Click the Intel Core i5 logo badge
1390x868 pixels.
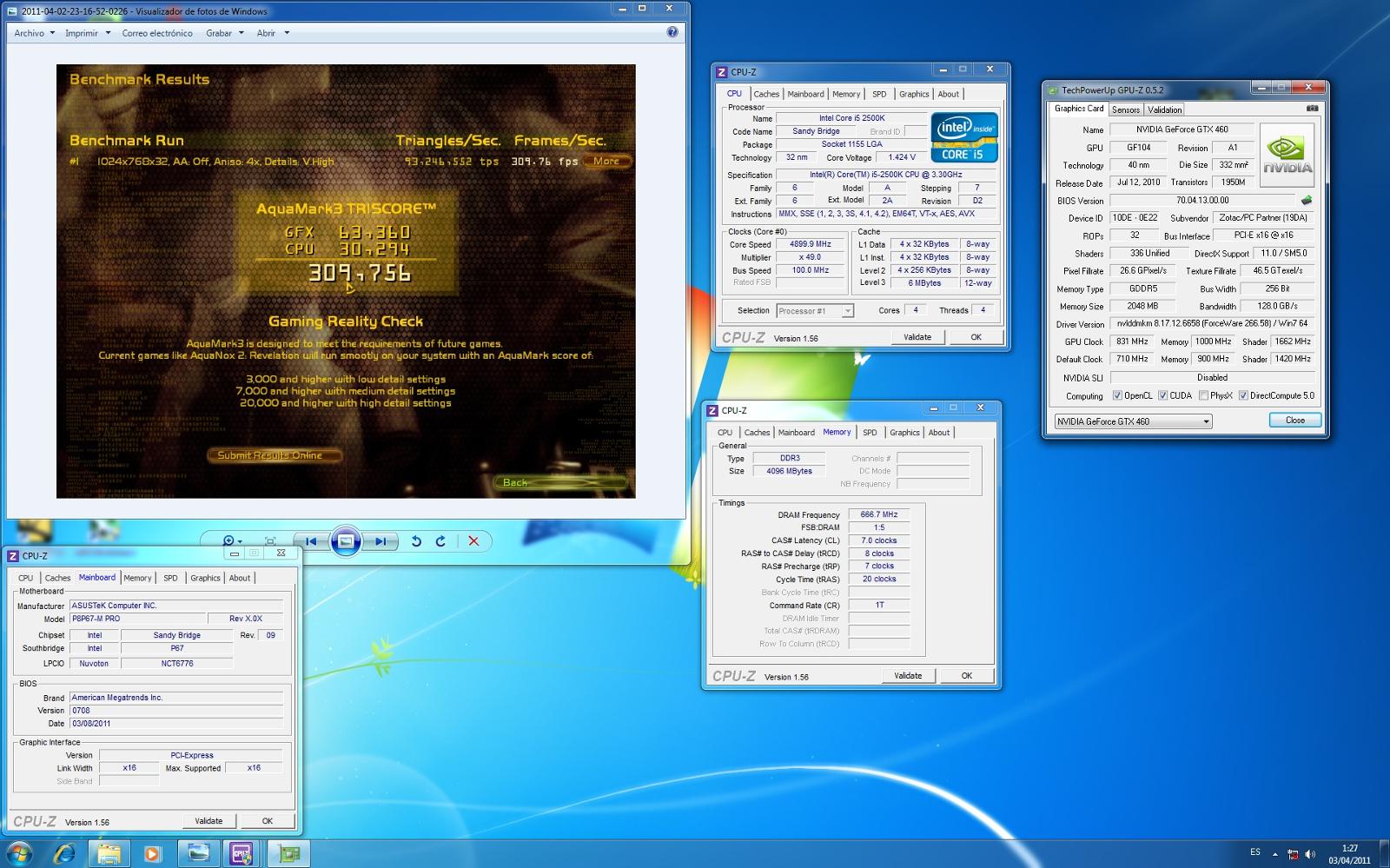point(964,137)
